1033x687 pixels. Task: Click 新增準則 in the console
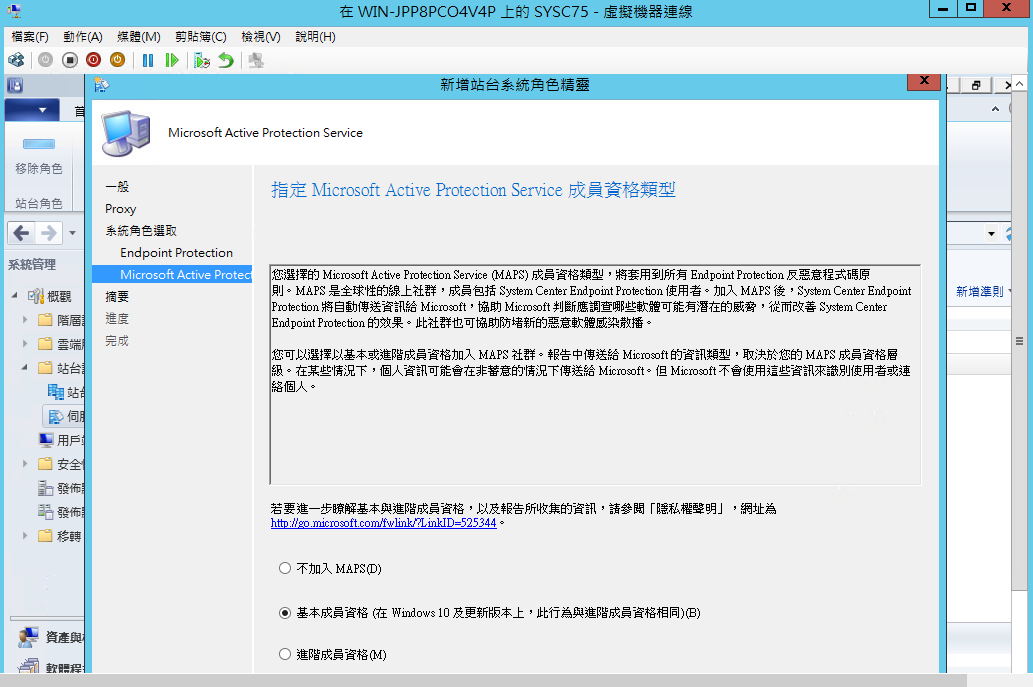[980, 292]
